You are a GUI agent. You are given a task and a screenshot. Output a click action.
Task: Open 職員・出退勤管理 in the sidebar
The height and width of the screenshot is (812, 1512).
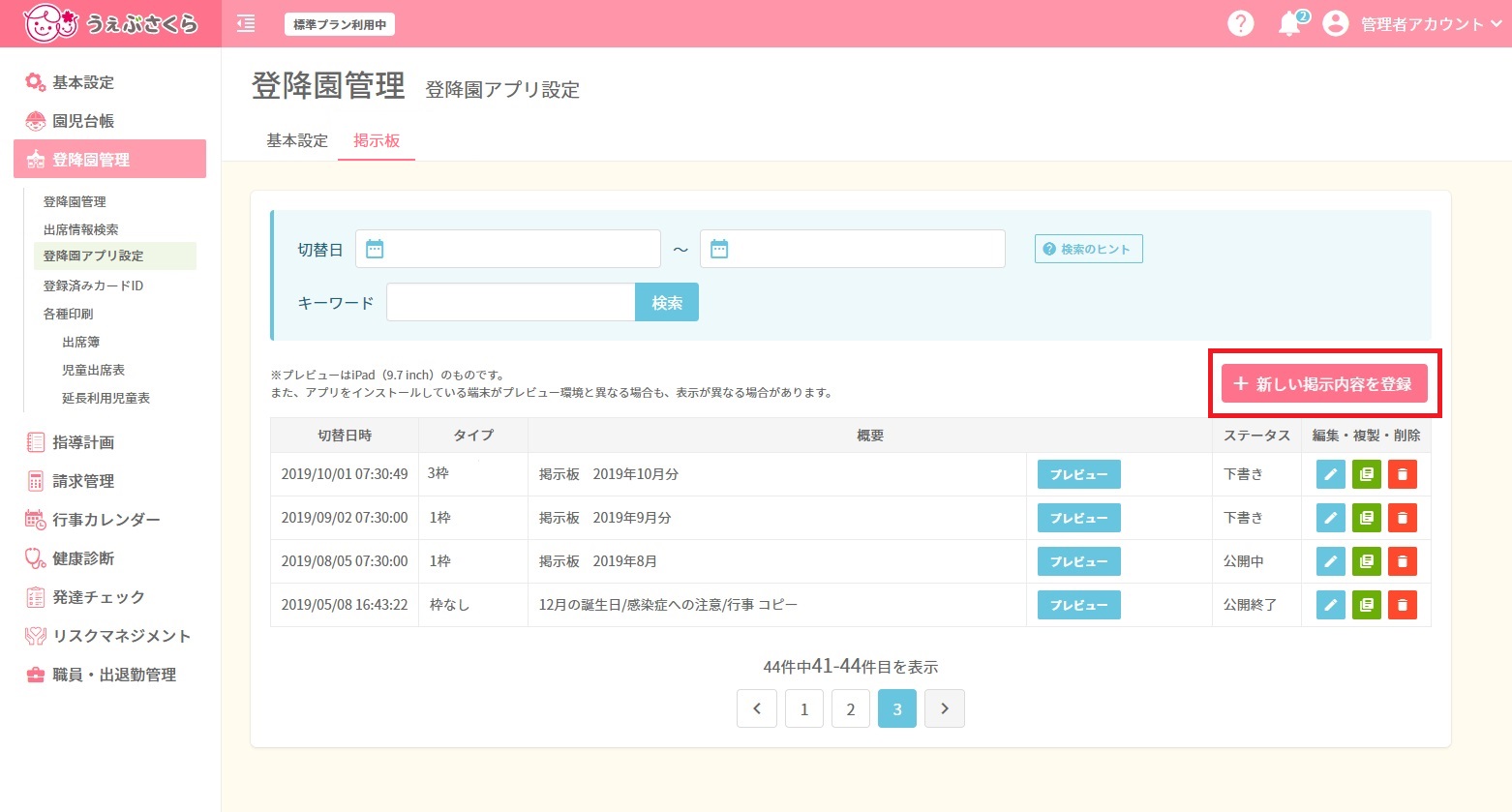101,675
